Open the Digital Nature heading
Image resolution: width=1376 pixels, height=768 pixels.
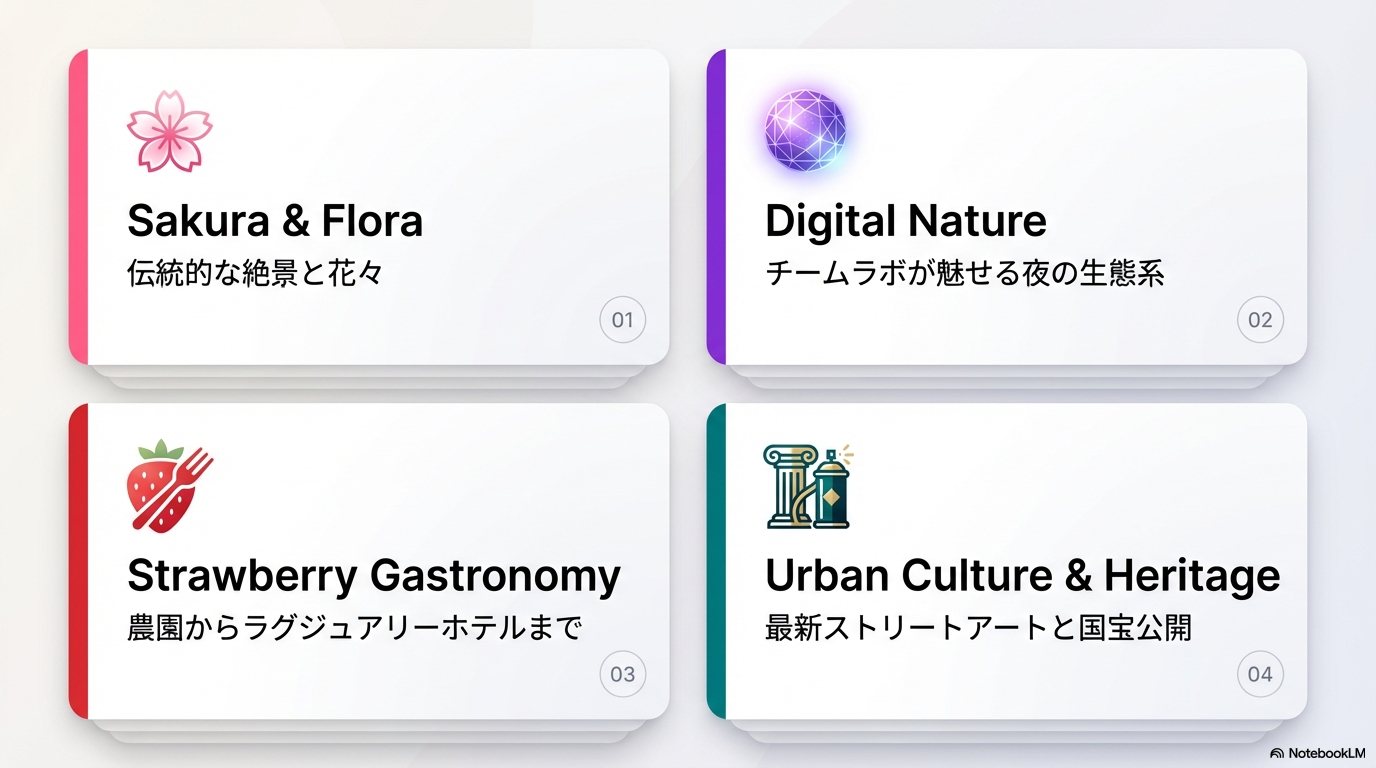pyautogui.click(x=906, y=221)
